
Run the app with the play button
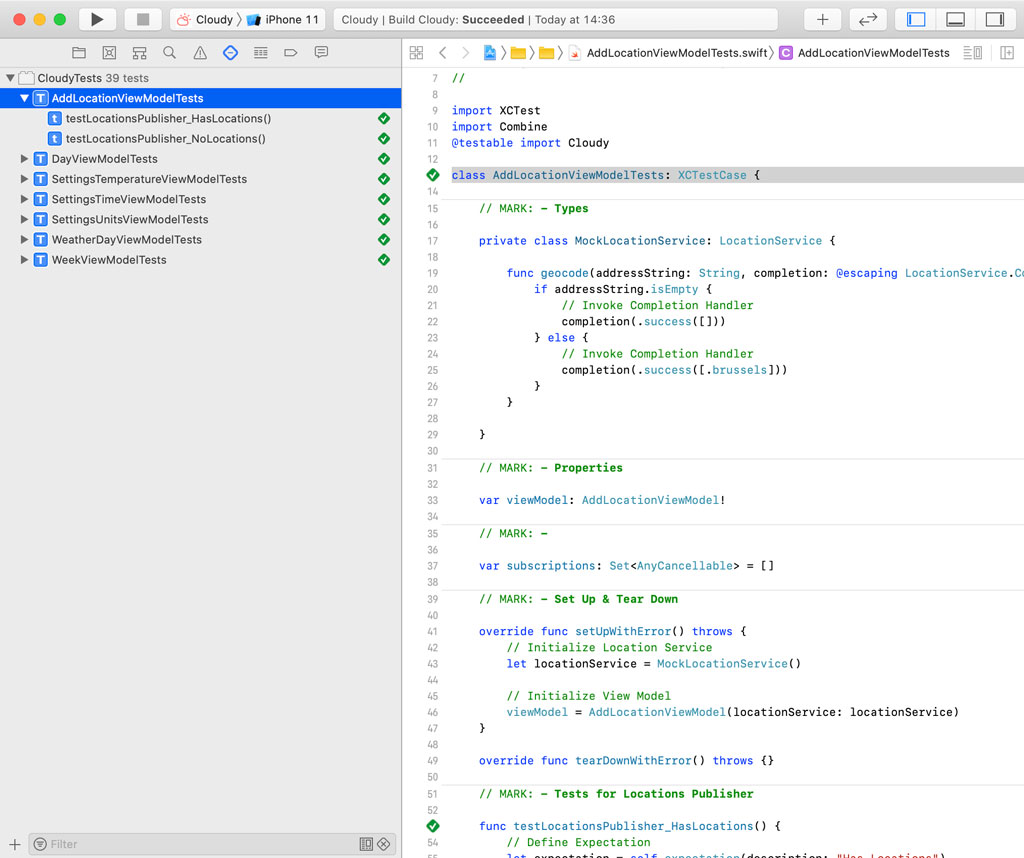96,18
